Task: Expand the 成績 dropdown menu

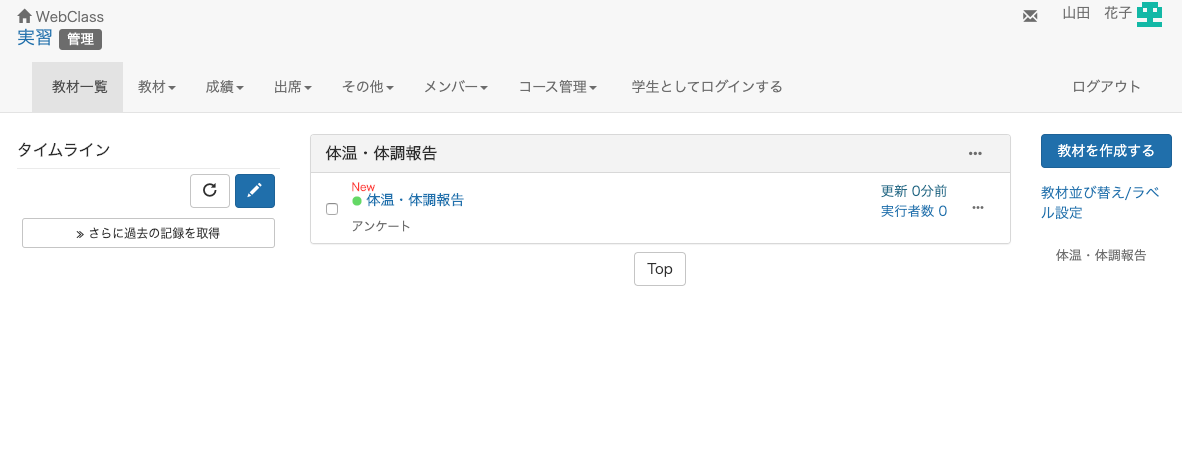Action: point(225,87)
